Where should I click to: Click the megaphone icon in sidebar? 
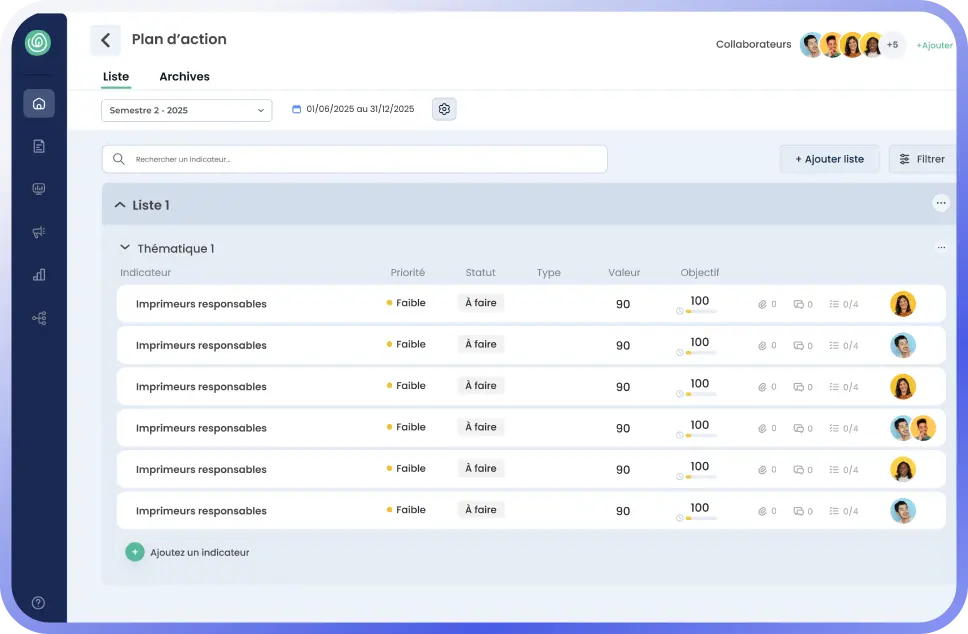point(39,232)
